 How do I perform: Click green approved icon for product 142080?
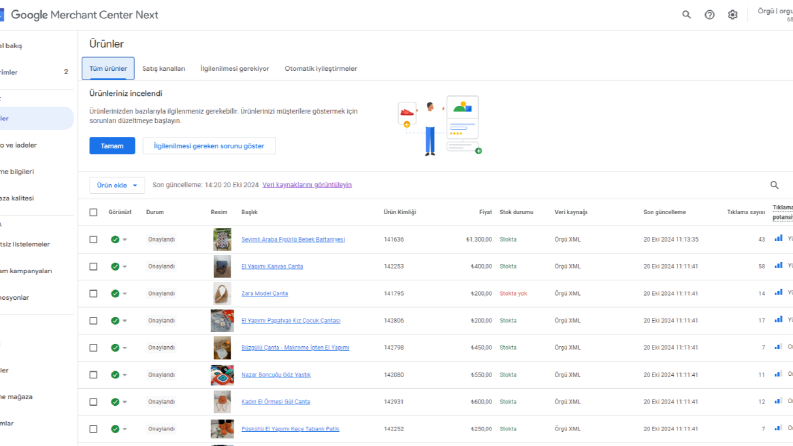pos(115,375)
